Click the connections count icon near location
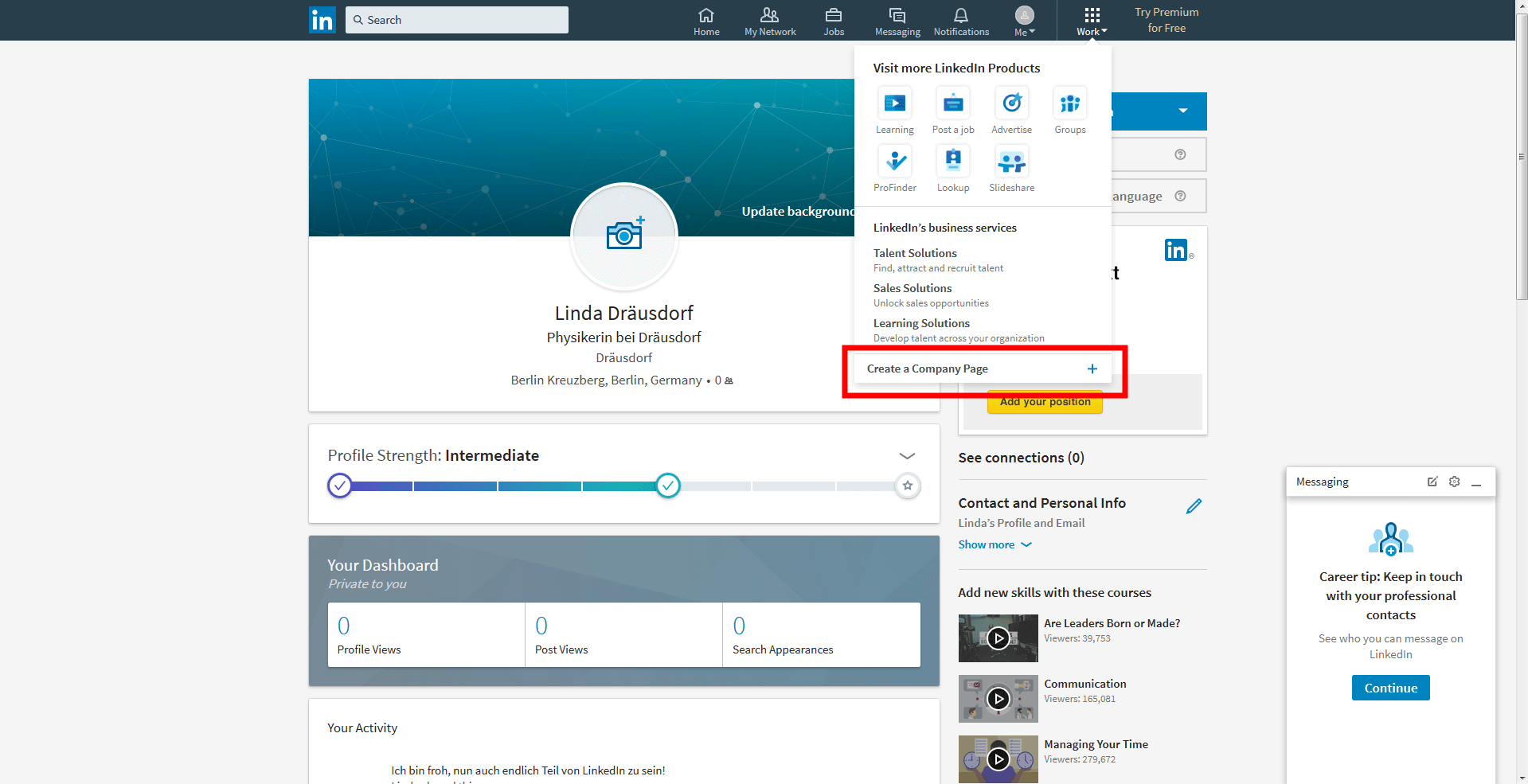The height and width of the screenshot is (784, 1528). tap(729, 380)
